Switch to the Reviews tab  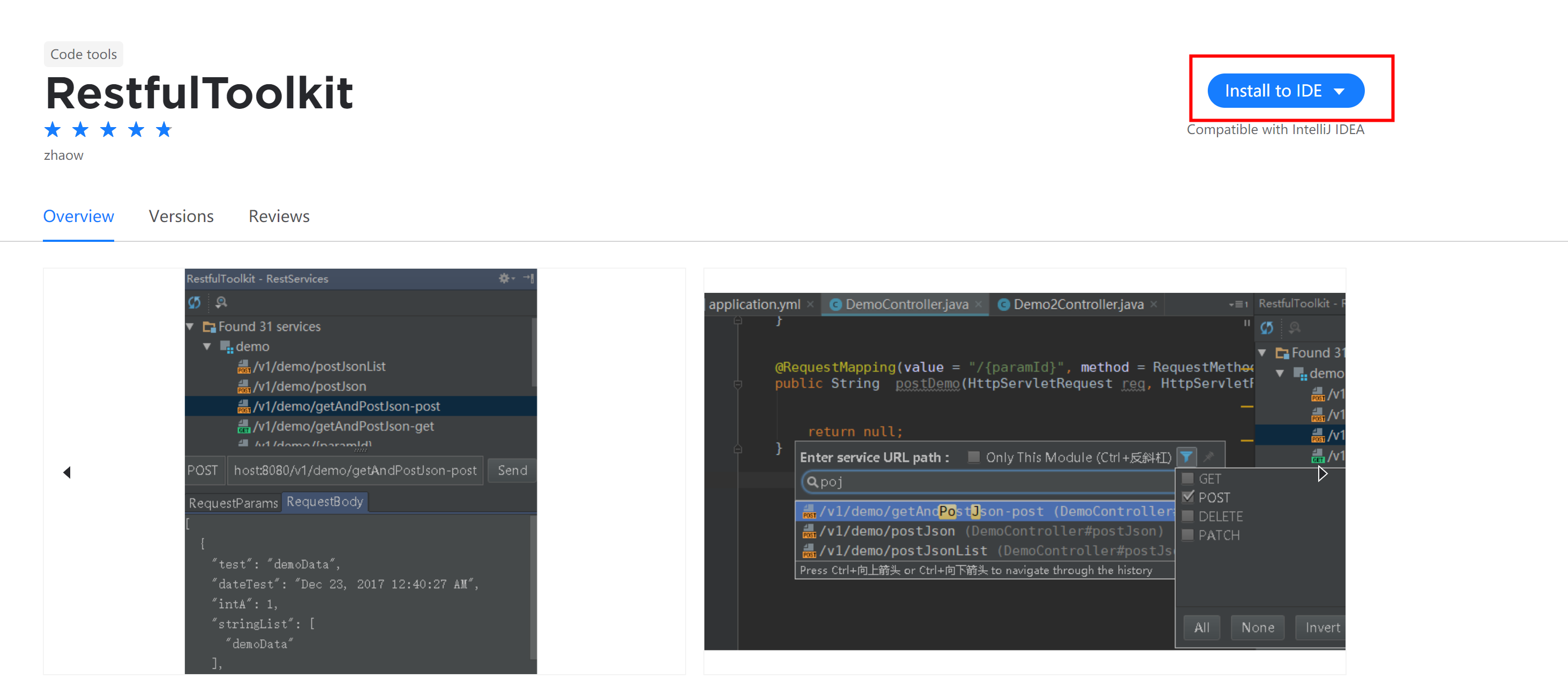(278, 216)
